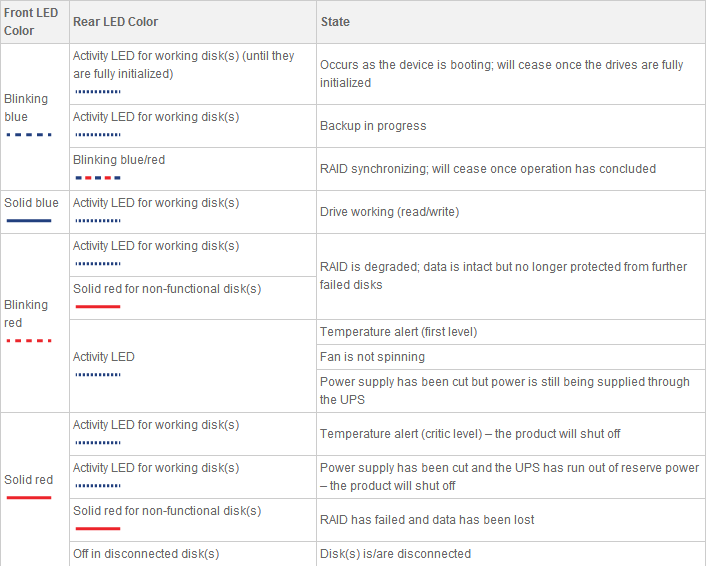Click the dotted line beneath Activity LED

coord(98,375)
